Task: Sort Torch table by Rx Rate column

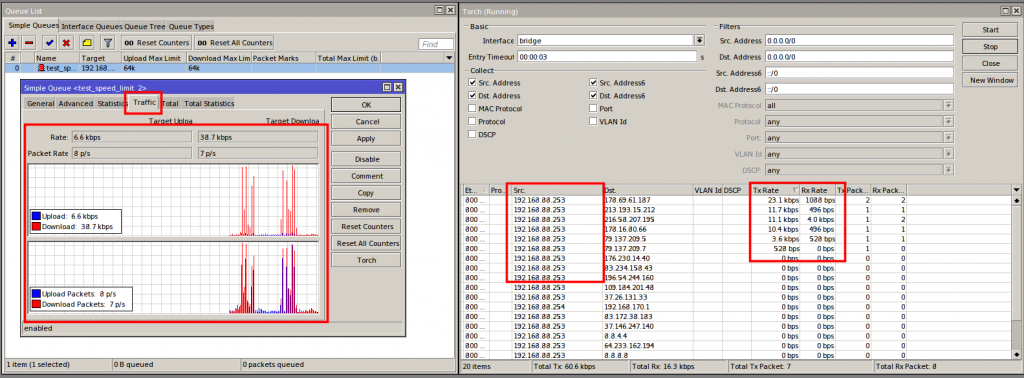Action: [818, 190]
